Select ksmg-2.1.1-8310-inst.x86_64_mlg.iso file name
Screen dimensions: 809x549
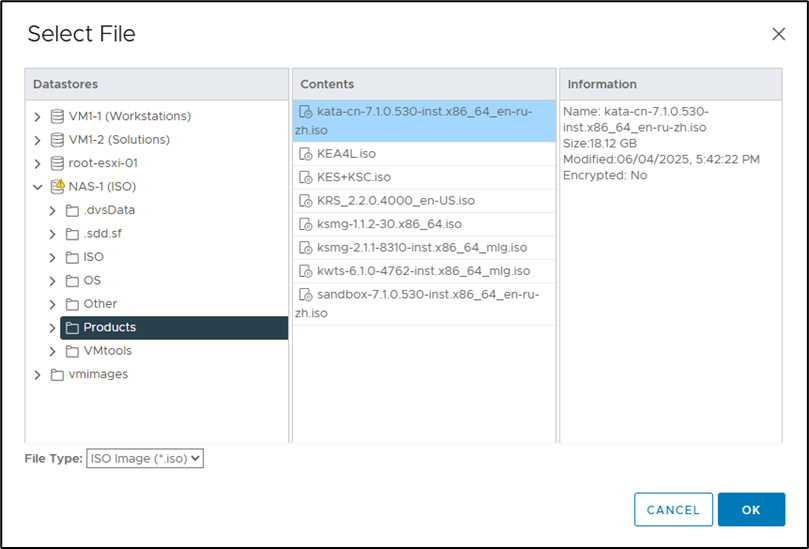point(422,248)
